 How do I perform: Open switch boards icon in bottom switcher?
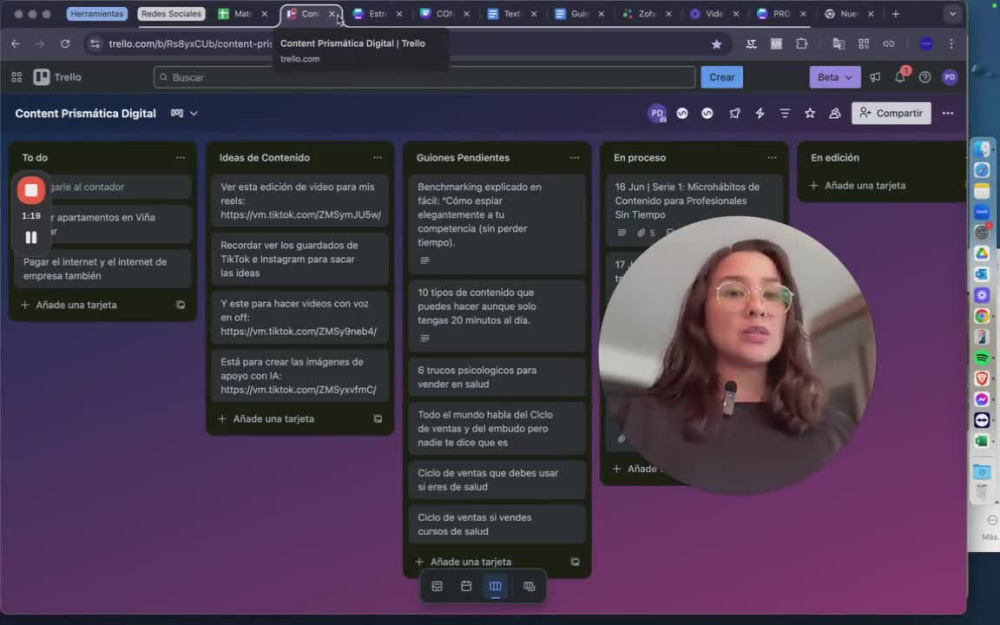pyautogui.click(x=529, y=586)
